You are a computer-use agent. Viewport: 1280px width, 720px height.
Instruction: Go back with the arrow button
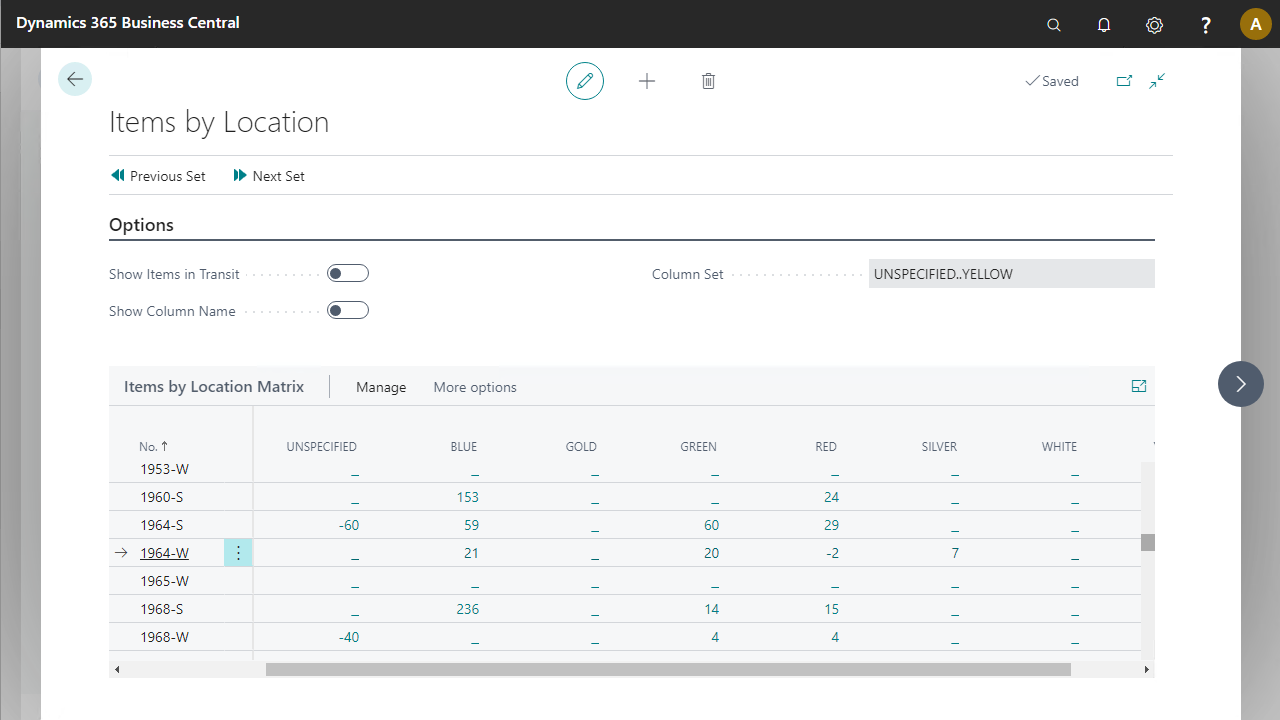click(x=75, y=79)
